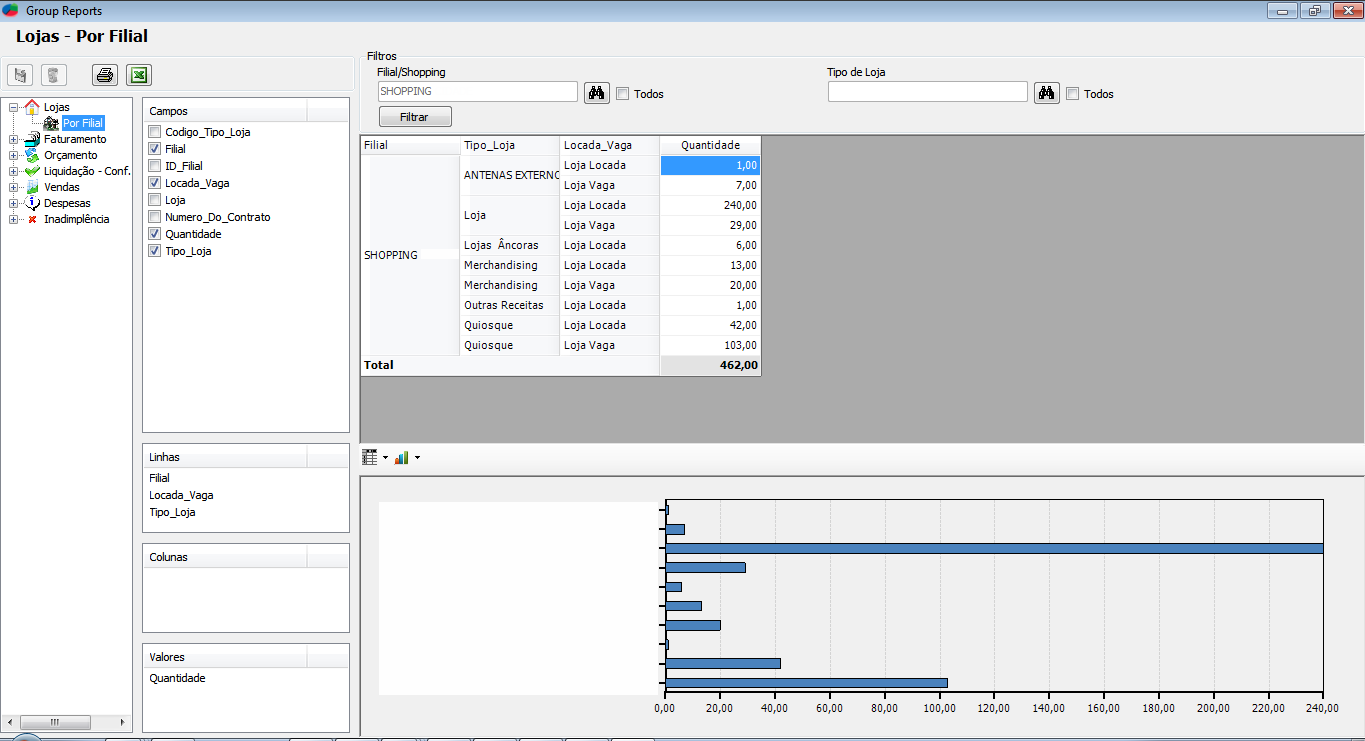1365x741 pixels.
Task: Uncheck the Locada_Vaga field checkbox
Action: pyautogui.click(x=154, y=183)
